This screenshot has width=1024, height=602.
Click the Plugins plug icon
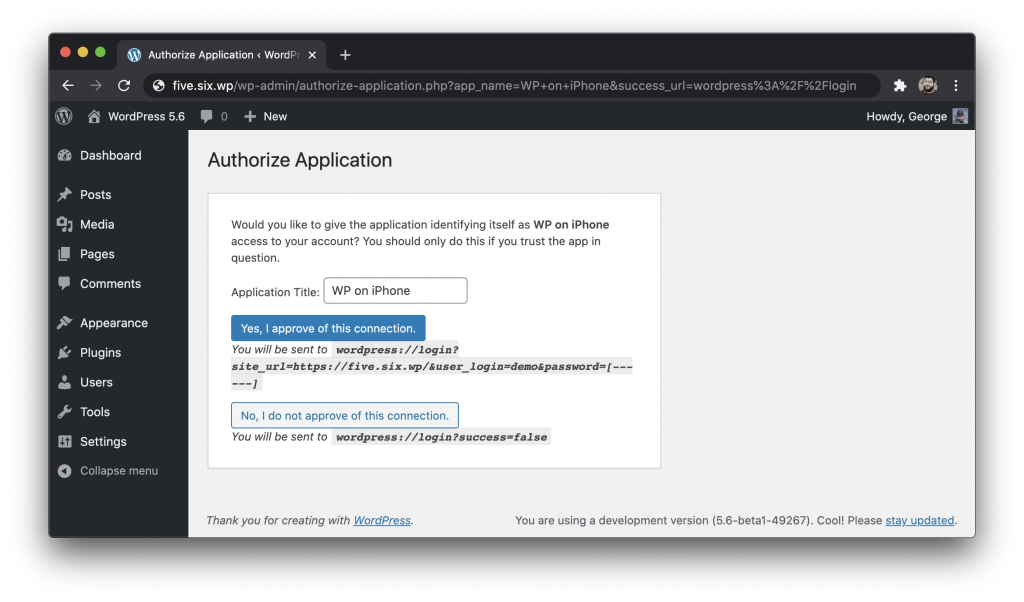[x=64, y=353]
